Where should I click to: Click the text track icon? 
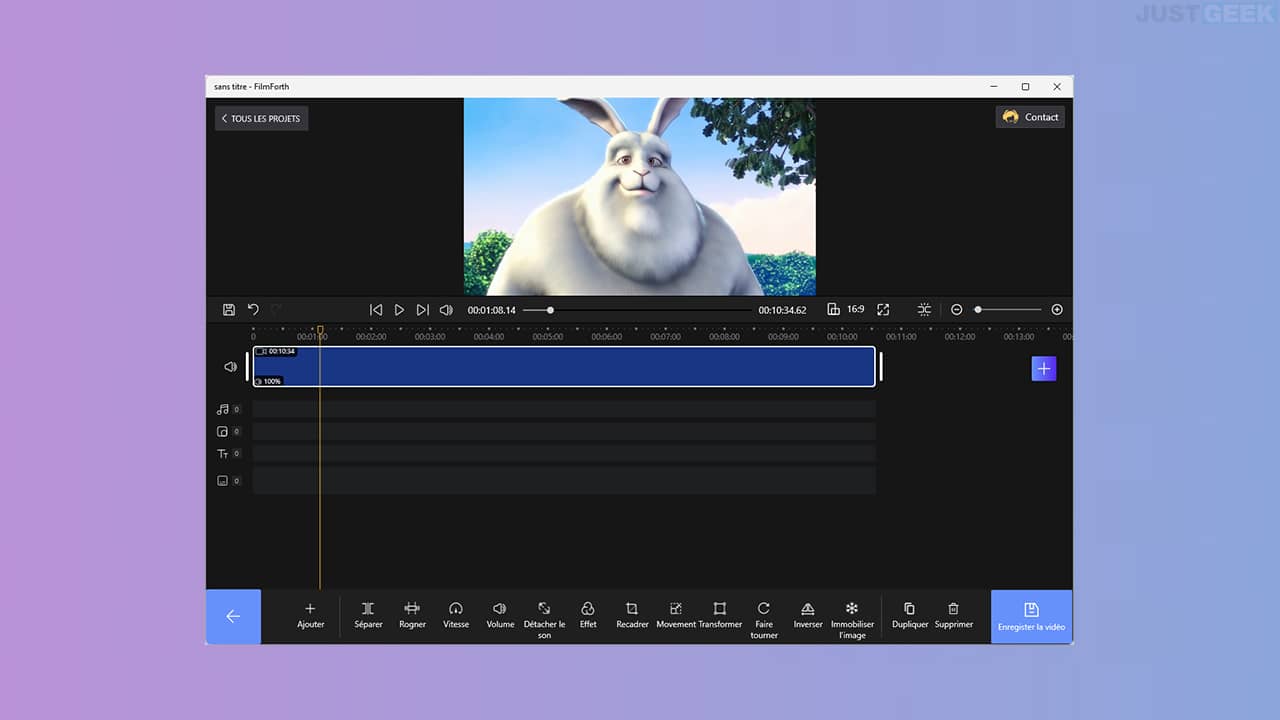pyautogui.click(x=223, y=454)
